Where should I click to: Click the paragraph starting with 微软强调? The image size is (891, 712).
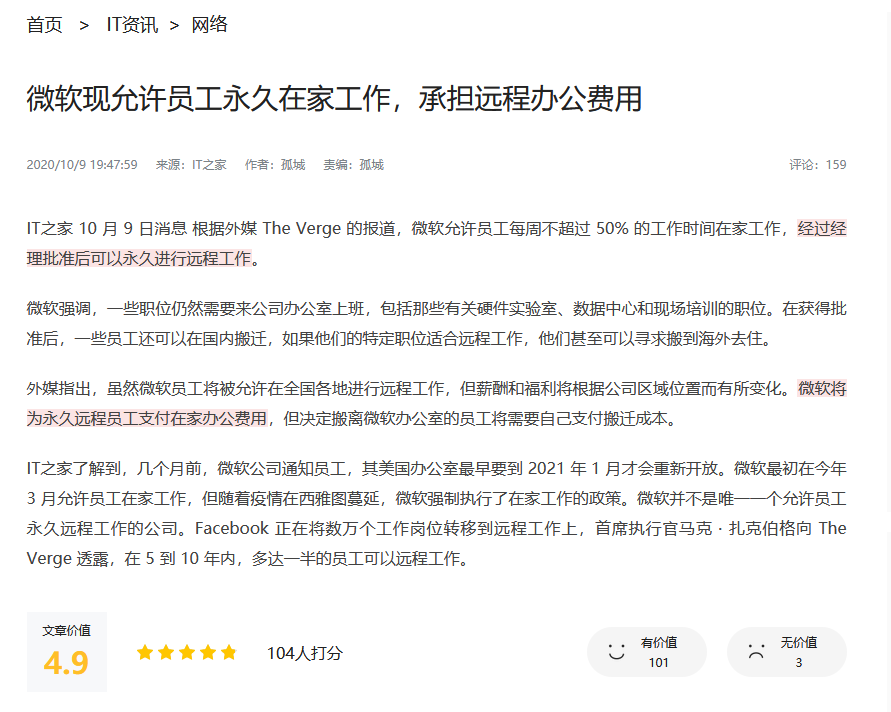point(436,324)
